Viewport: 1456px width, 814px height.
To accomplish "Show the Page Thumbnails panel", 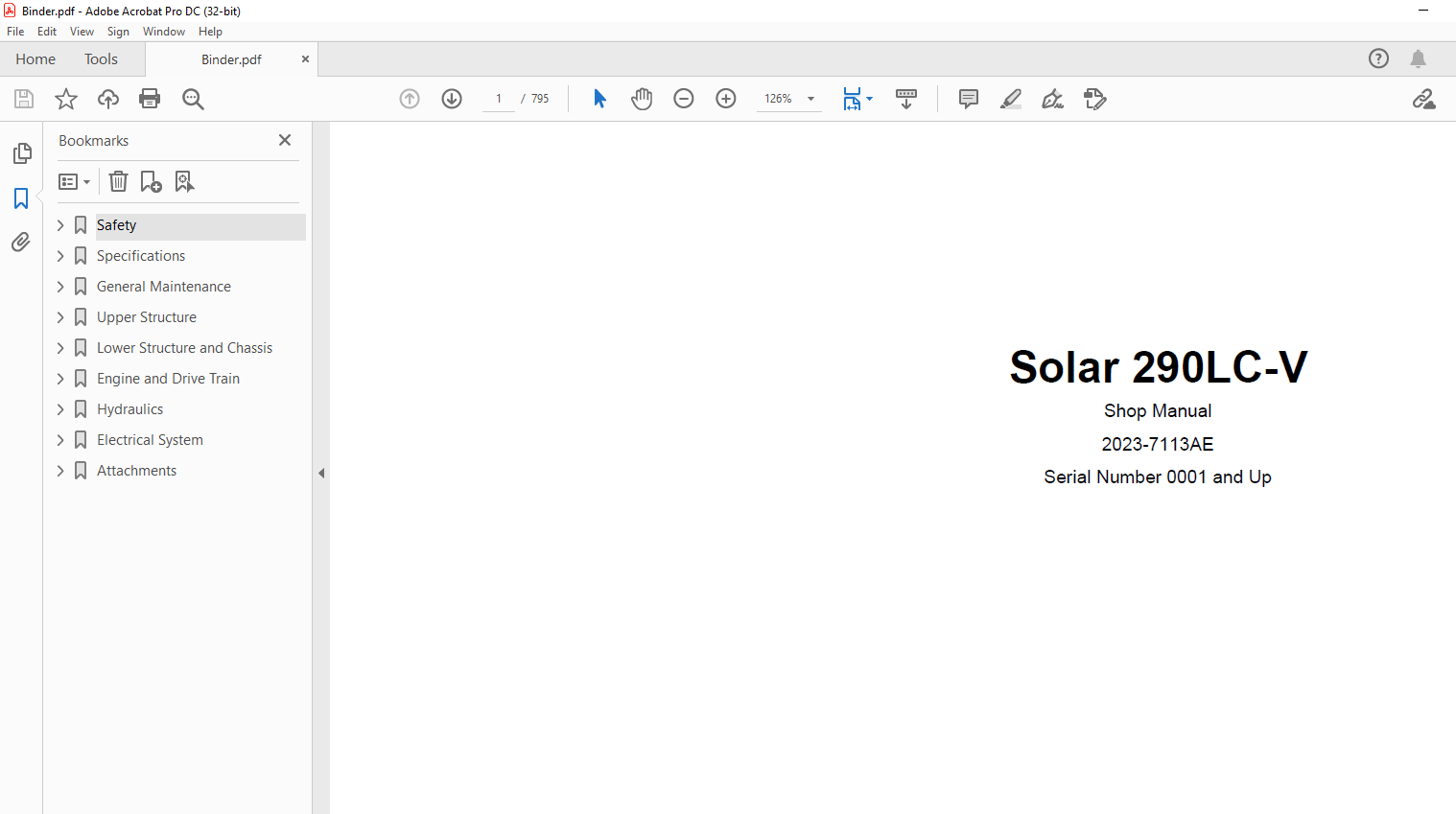I will [21, 153].
